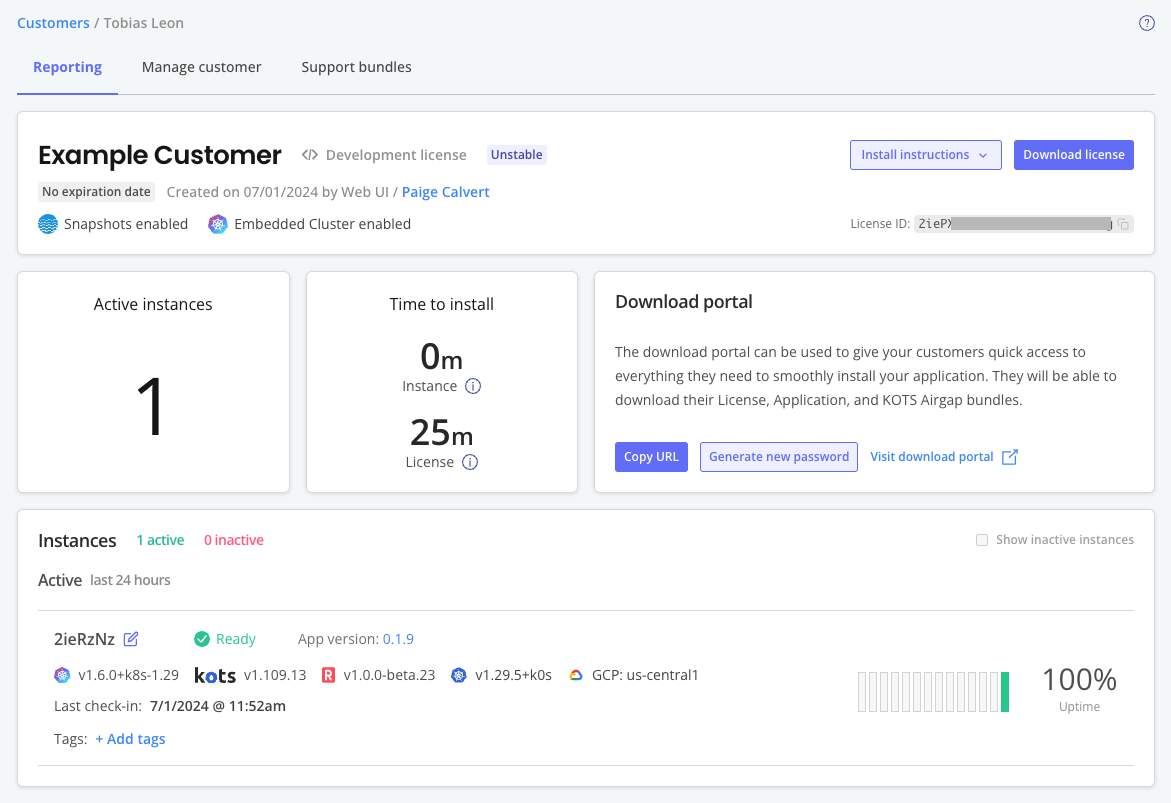Viewport: 1171px width, 803px height.
Task: Click the Unstable status badge
Action: [x=516, y=154]
